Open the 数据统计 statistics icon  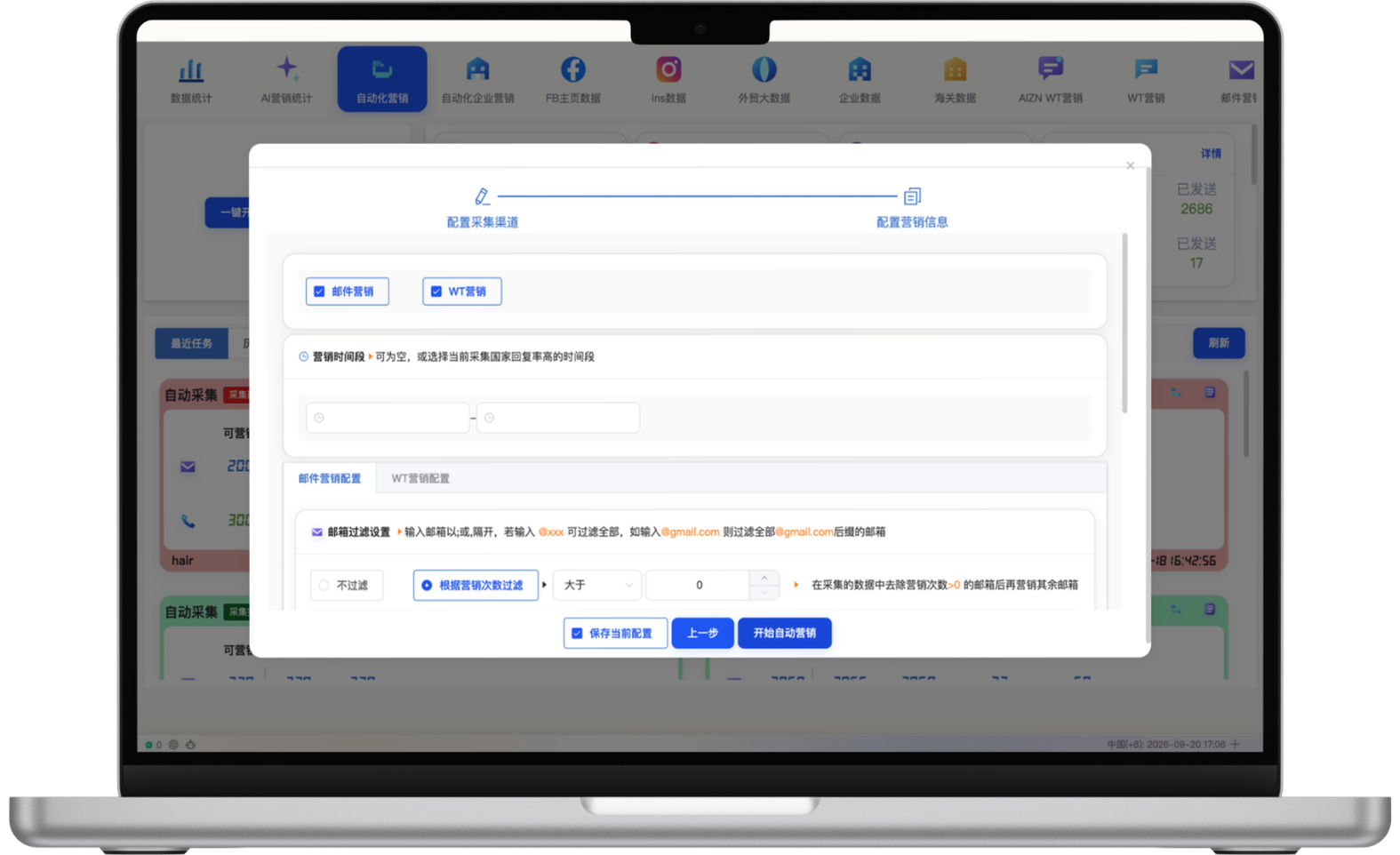[x=190, y=69]
